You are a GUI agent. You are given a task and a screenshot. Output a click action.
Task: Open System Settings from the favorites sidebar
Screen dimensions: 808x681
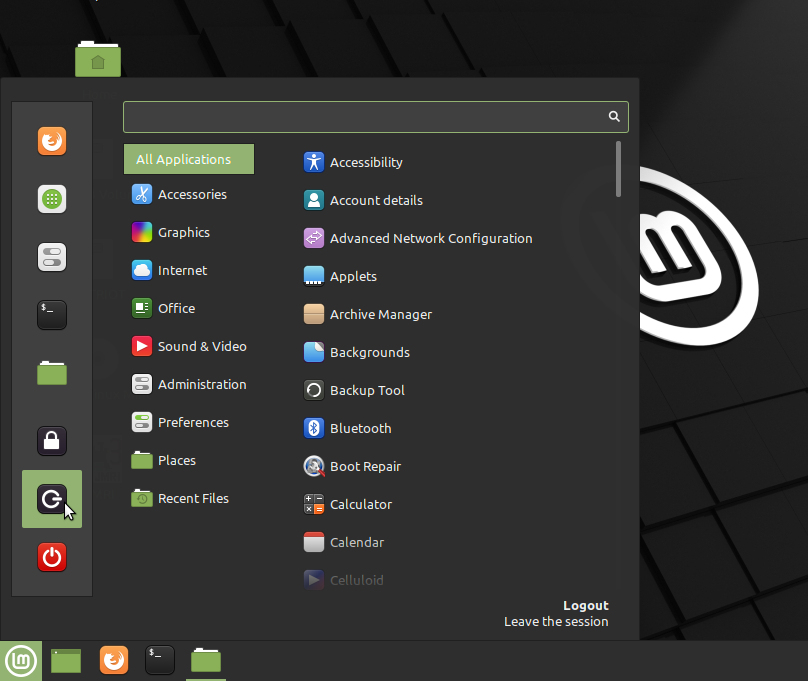click(52, 257)
